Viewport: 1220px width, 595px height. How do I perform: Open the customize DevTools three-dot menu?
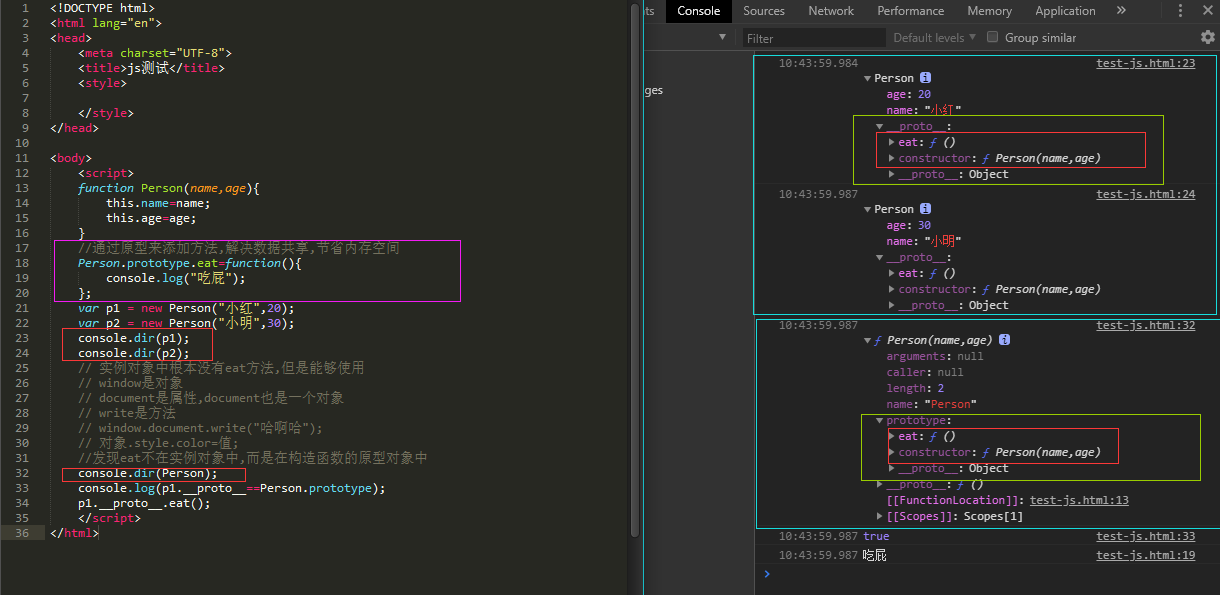pyautogui.click(x=1182, y=11)
